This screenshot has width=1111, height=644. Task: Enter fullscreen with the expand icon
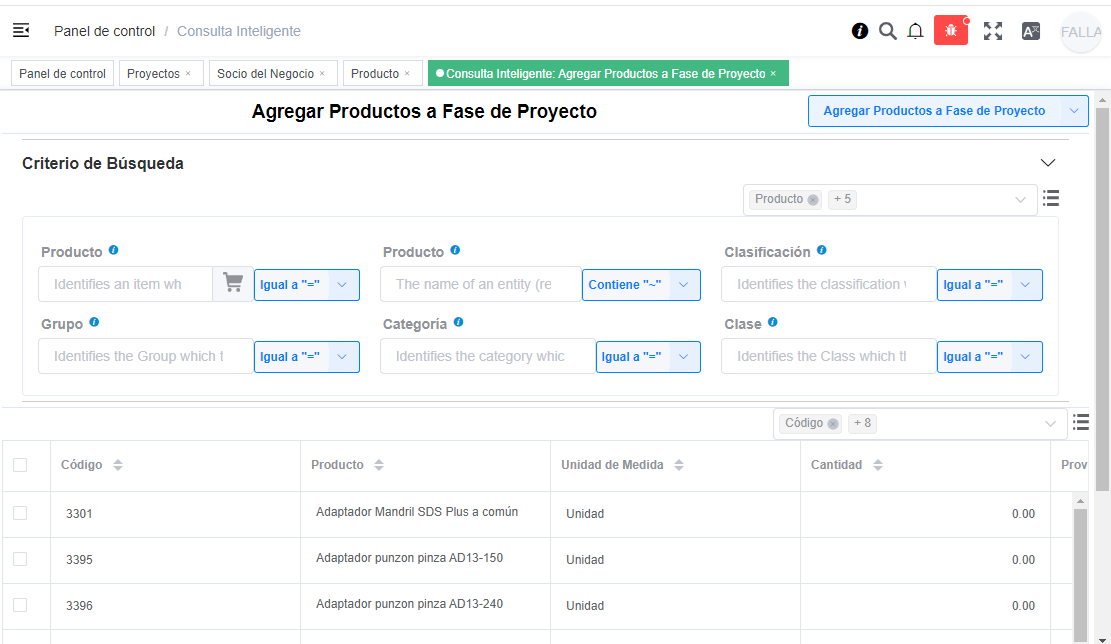992,31
